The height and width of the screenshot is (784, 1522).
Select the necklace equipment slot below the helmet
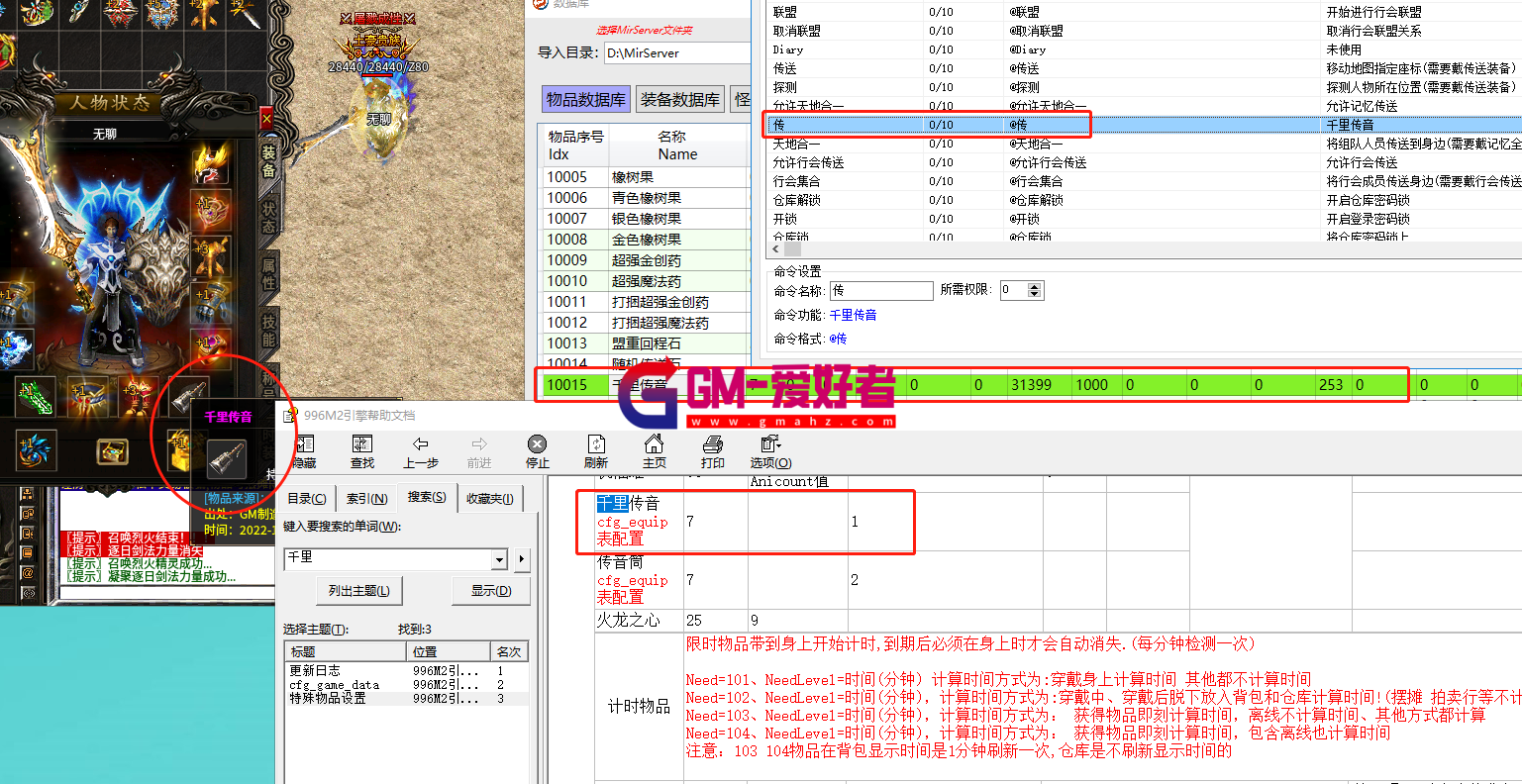pos(210,210)
